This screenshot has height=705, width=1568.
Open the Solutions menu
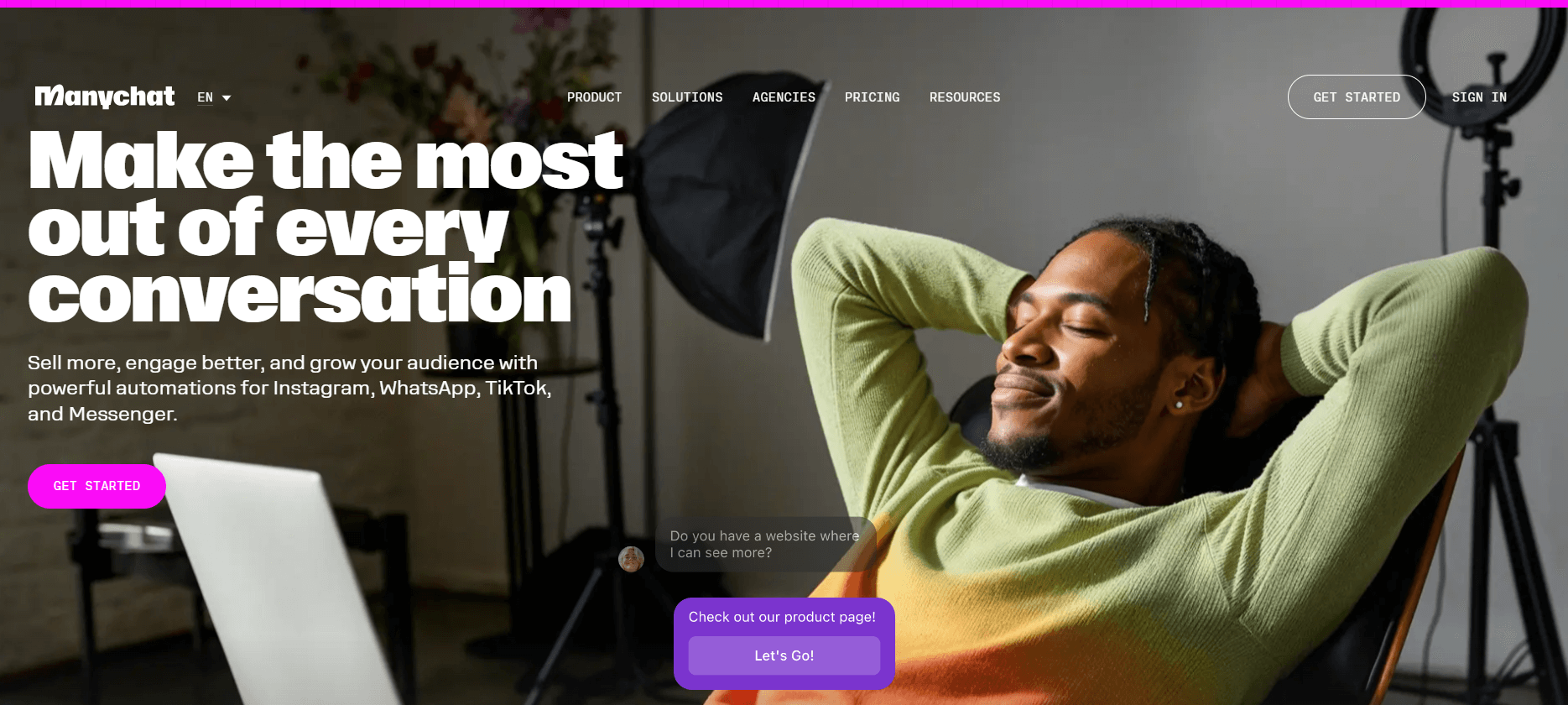click(687, 97)
